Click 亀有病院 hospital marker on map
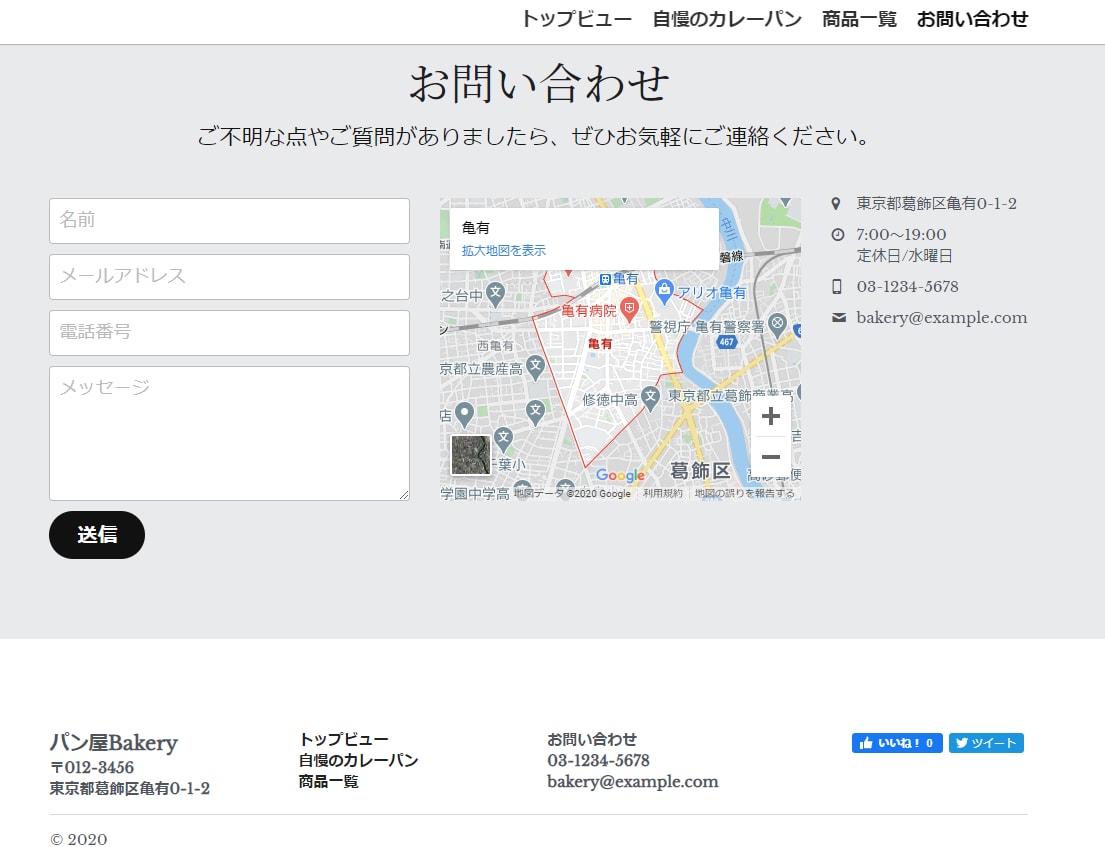This screenshot has width=1105, height=847. [629, 308]
